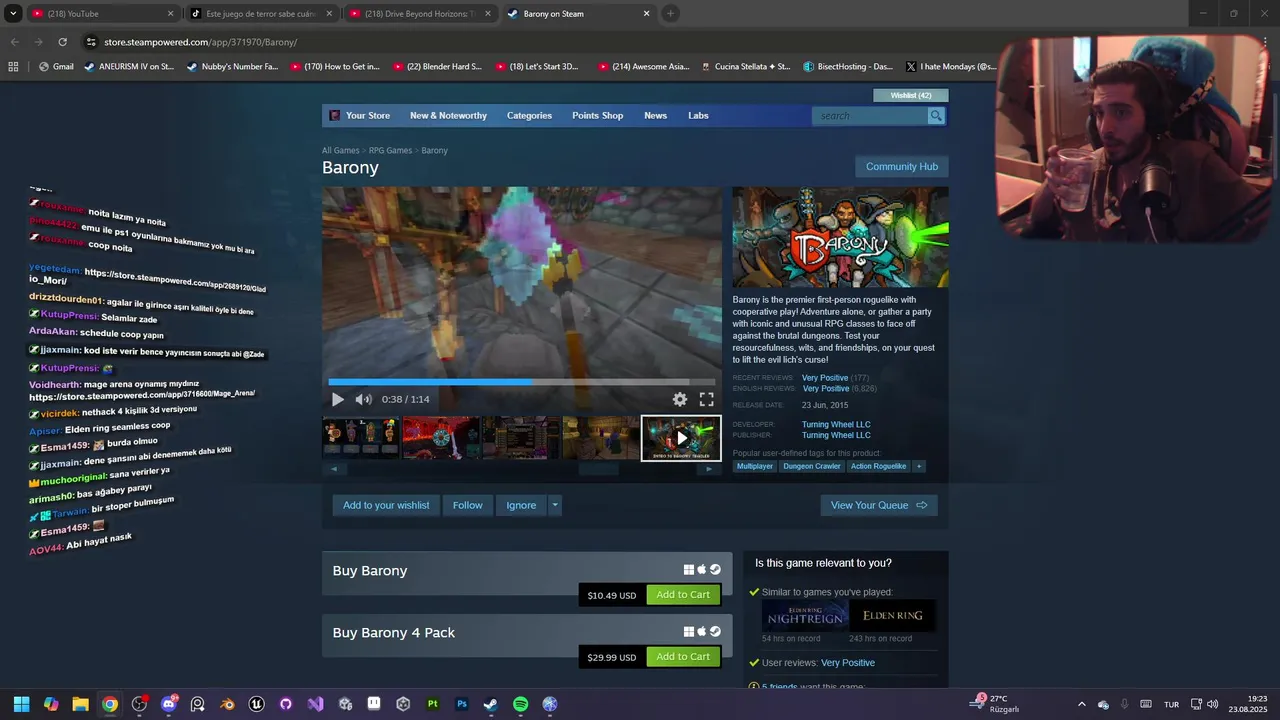Add Barony to your wishlist
The height and width of the screenshot is (720, 1280).
click(386, 505)
